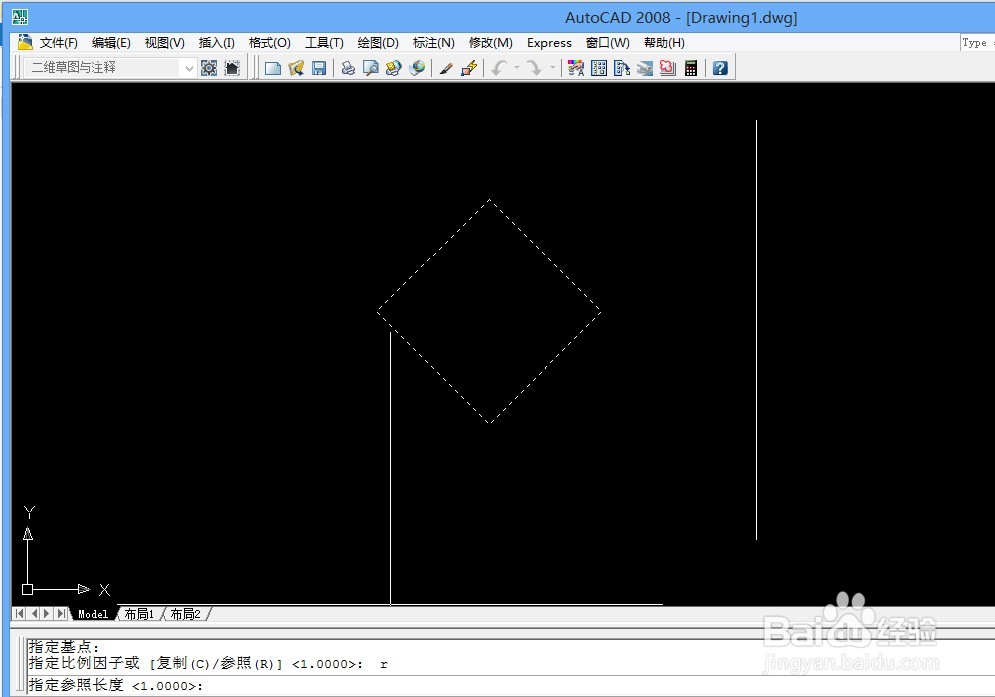Click the Help question mark icon
This screenshot has width=995, height=697.
[720, 68]
